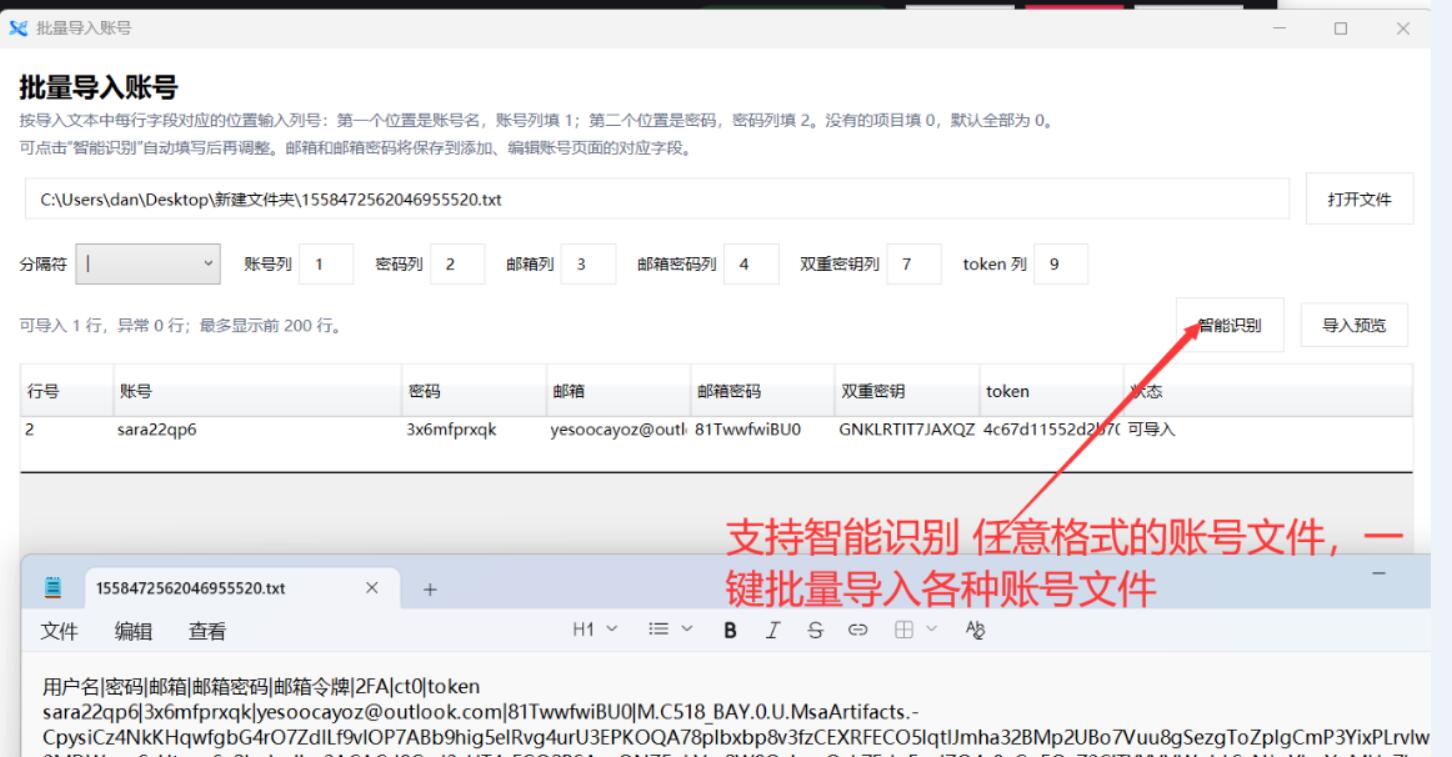Open the 查看 menu in Notepad

tap(207, 631)
